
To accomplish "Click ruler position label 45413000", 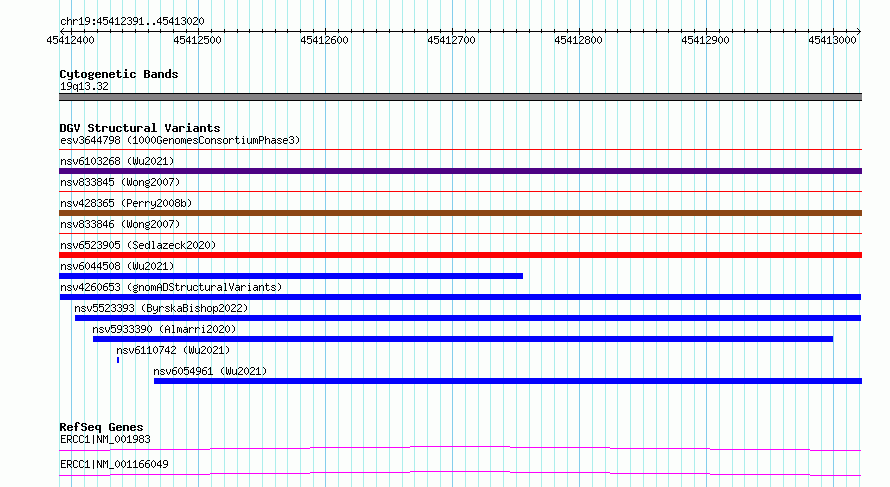I will coord(832,40).
